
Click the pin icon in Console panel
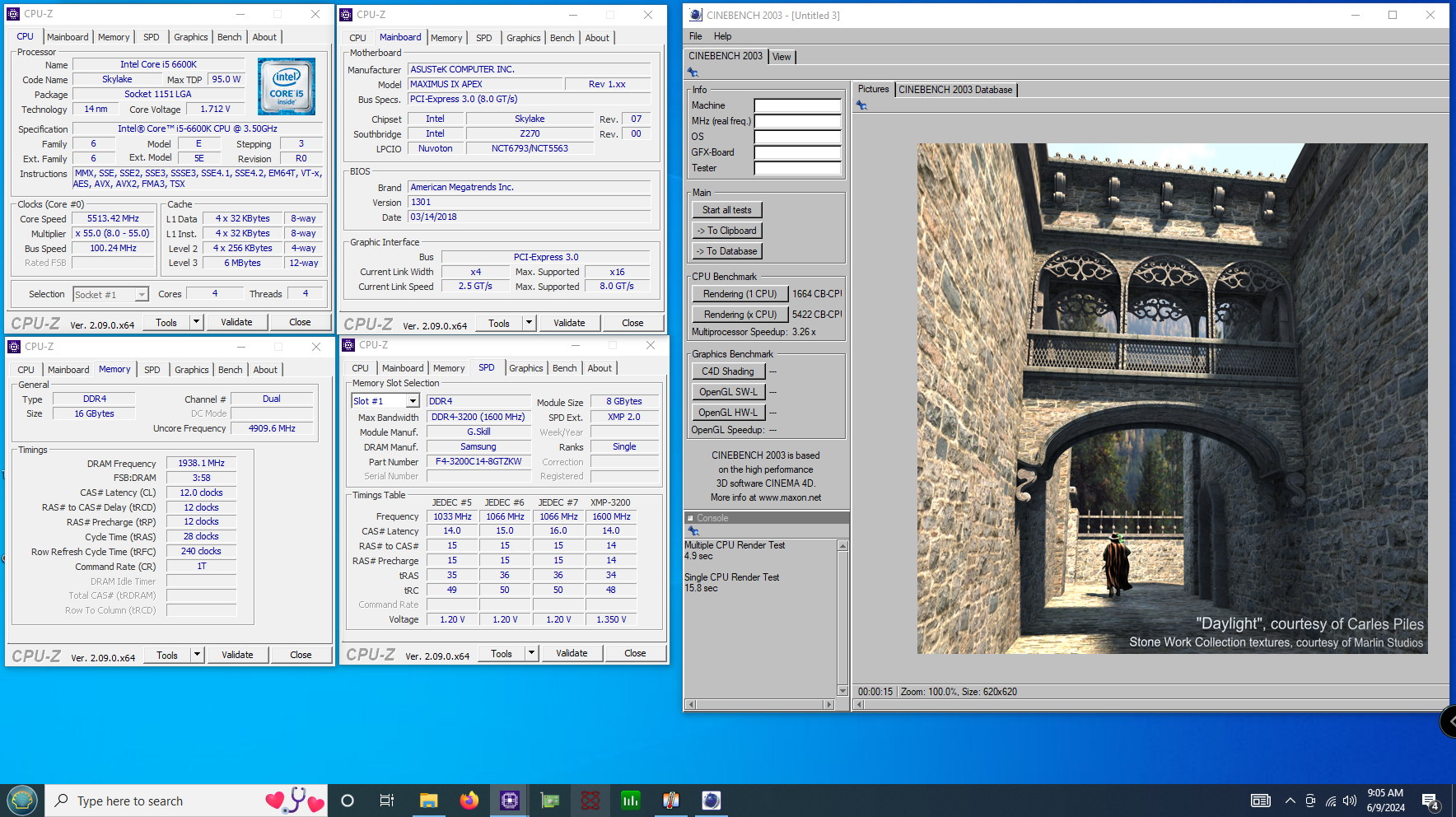[x=693, y=531]
